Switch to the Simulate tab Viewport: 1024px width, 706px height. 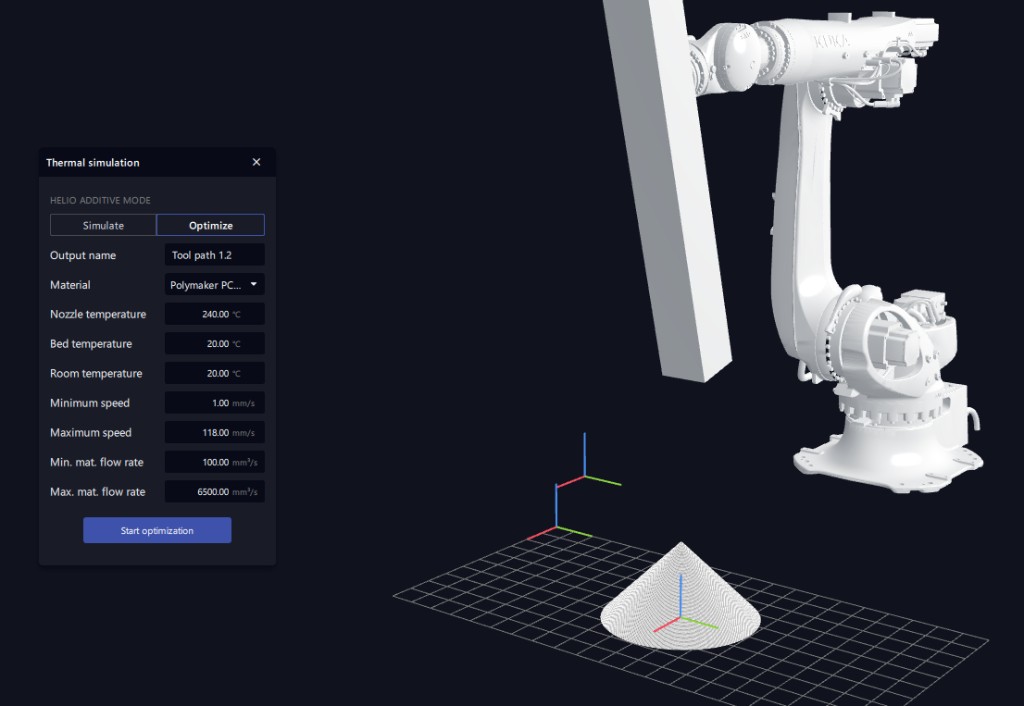click(x=103, y=225)
